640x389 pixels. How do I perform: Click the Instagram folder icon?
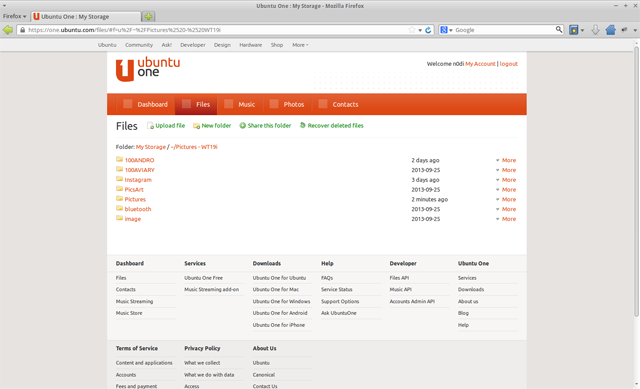[119, 179]
